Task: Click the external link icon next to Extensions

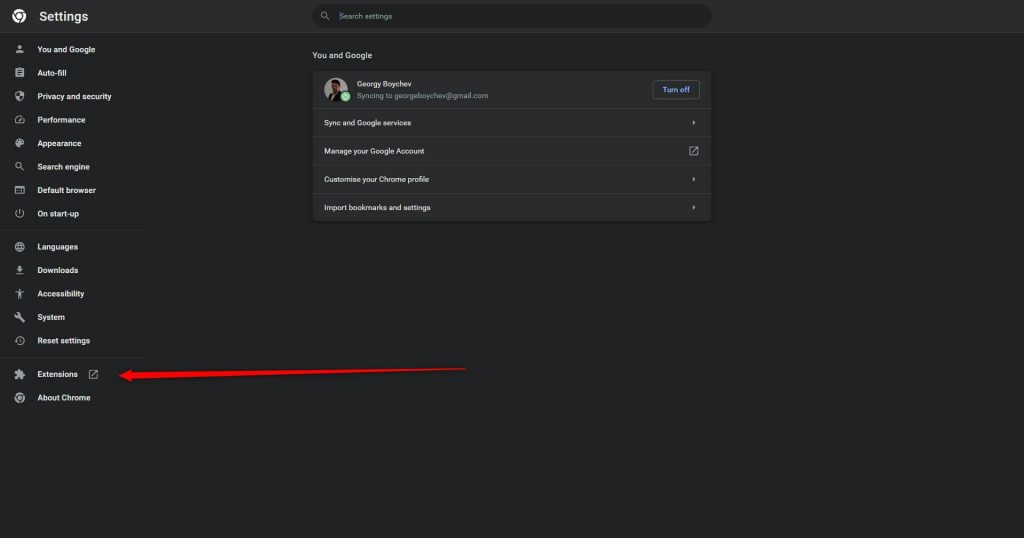Action: pos(93,374)
